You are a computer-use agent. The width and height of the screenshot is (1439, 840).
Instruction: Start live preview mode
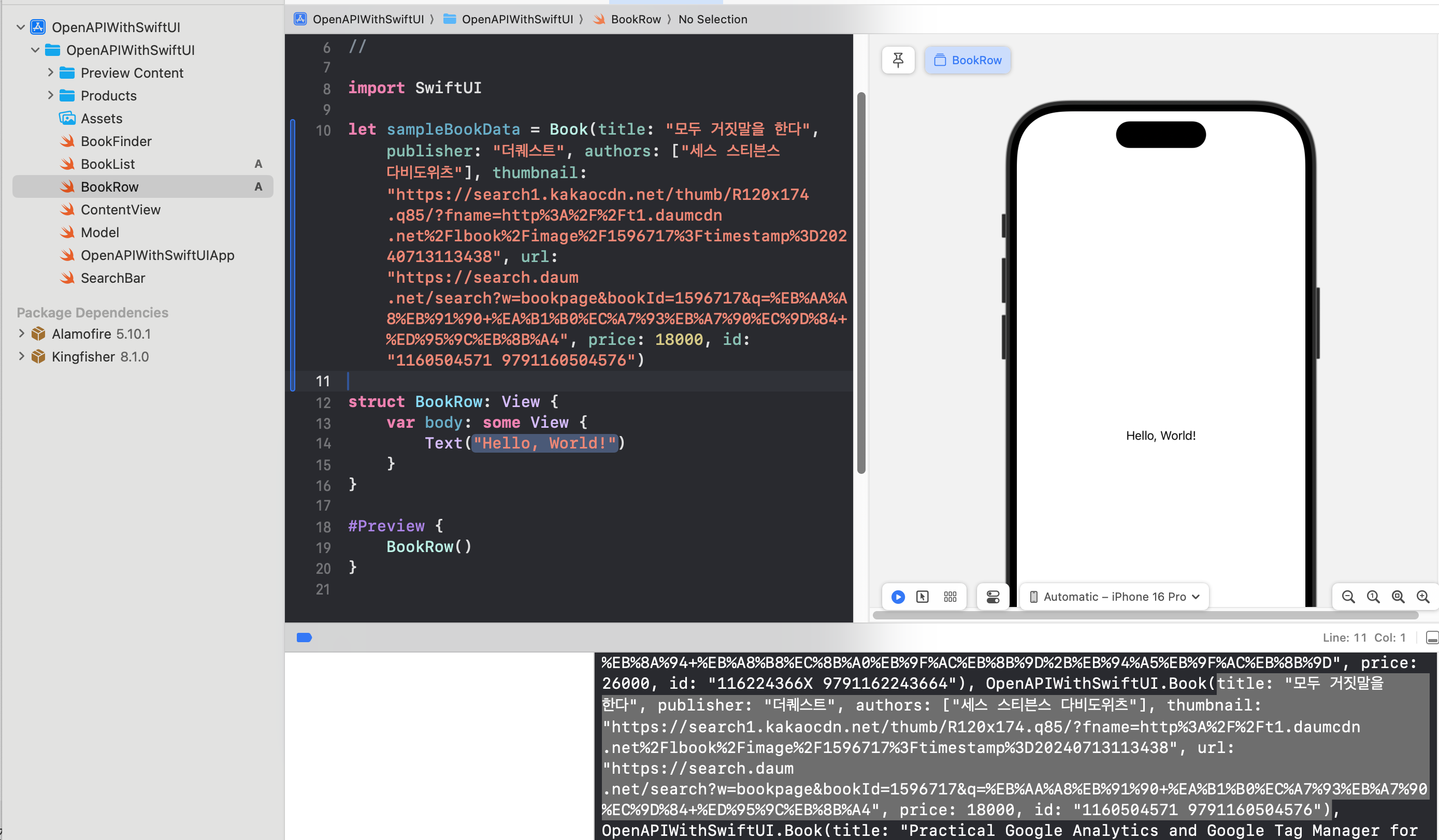point(898,597)
